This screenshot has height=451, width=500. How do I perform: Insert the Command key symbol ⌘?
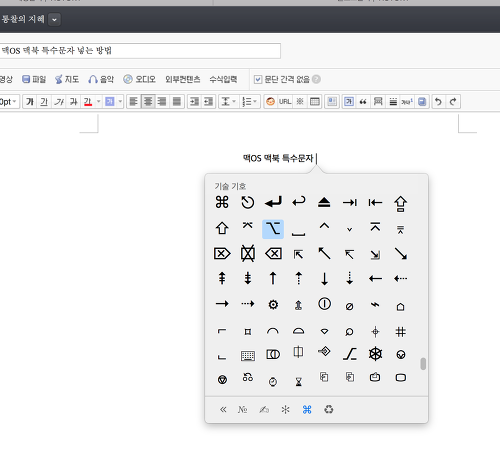(x=222, y=202)
